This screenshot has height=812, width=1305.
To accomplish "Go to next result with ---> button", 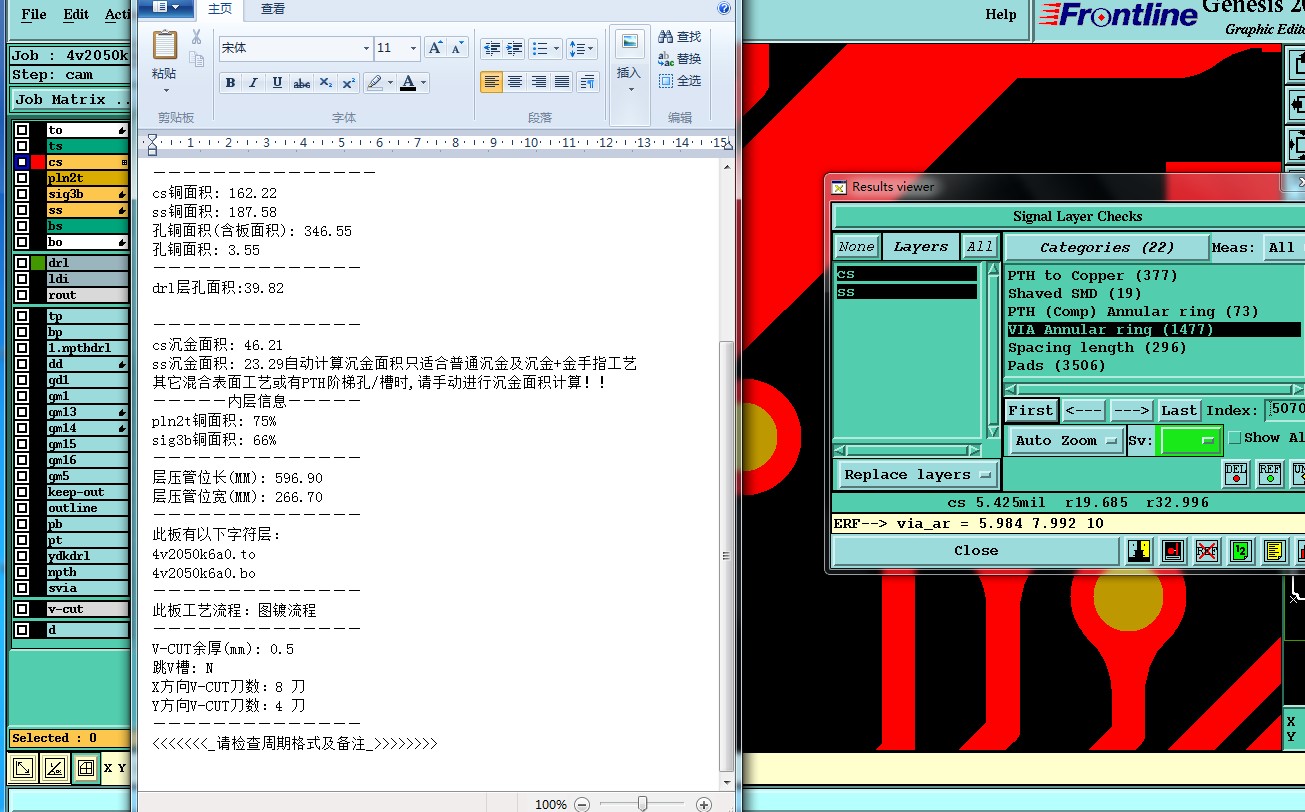I will pyautogui.click(x=1131, y=411).
